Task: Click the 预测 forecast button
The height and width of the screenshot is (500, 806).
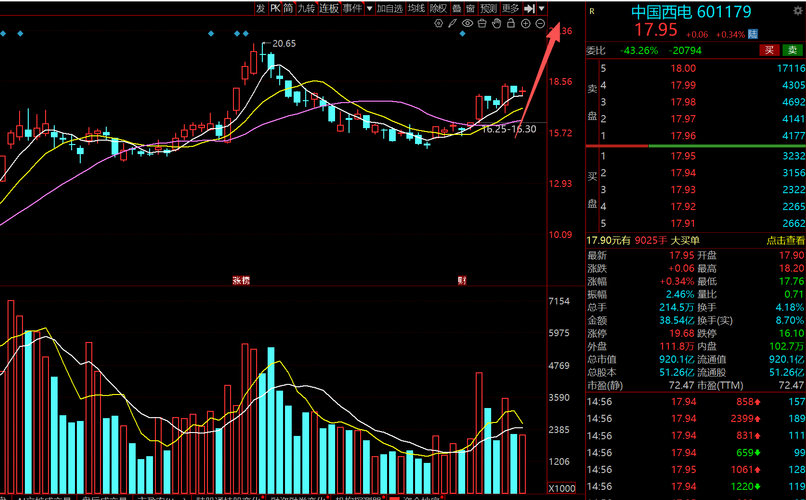Action: 488,8
